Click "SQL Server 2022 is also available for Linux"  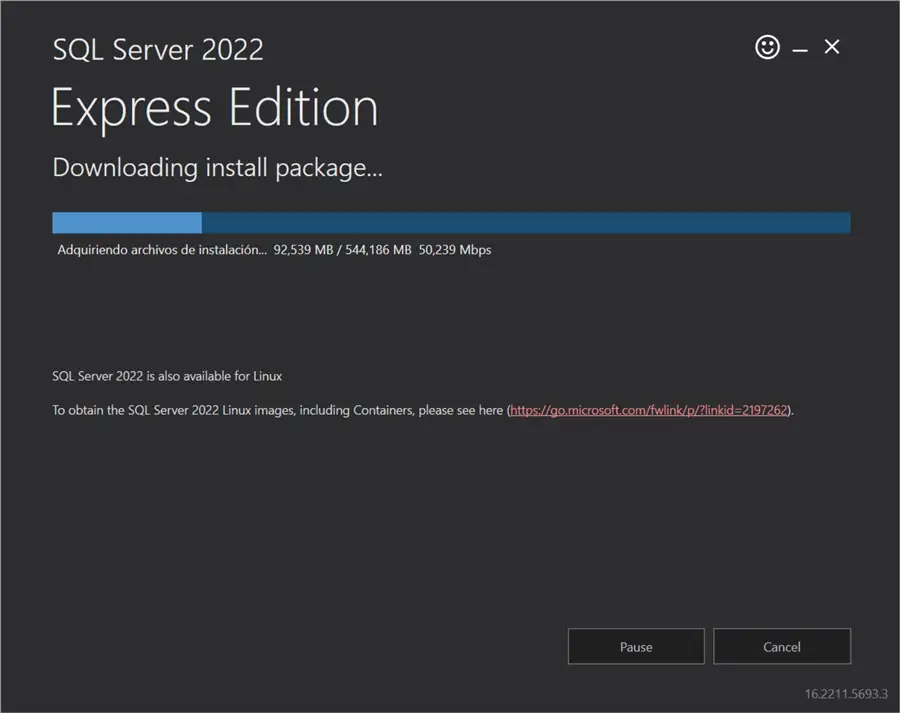tap(167, 376)
